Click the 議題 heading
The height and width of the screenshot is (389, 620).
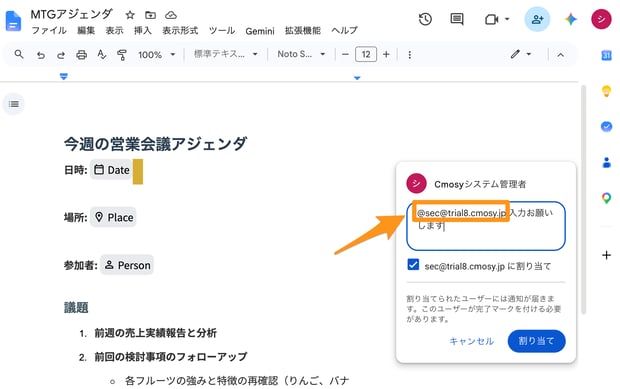click(76, 308)
